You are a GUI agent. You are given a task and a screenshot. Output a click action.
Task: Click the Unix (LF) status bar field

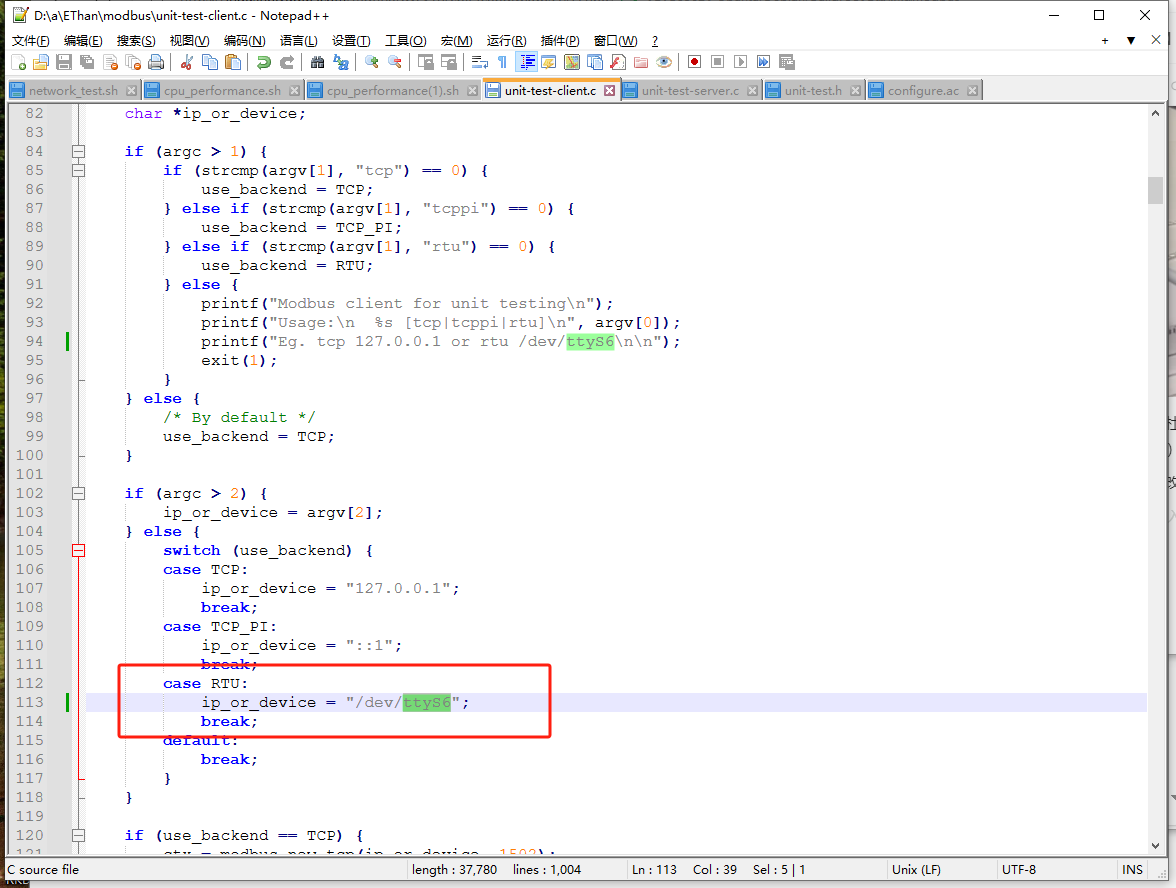coord(916,870)
